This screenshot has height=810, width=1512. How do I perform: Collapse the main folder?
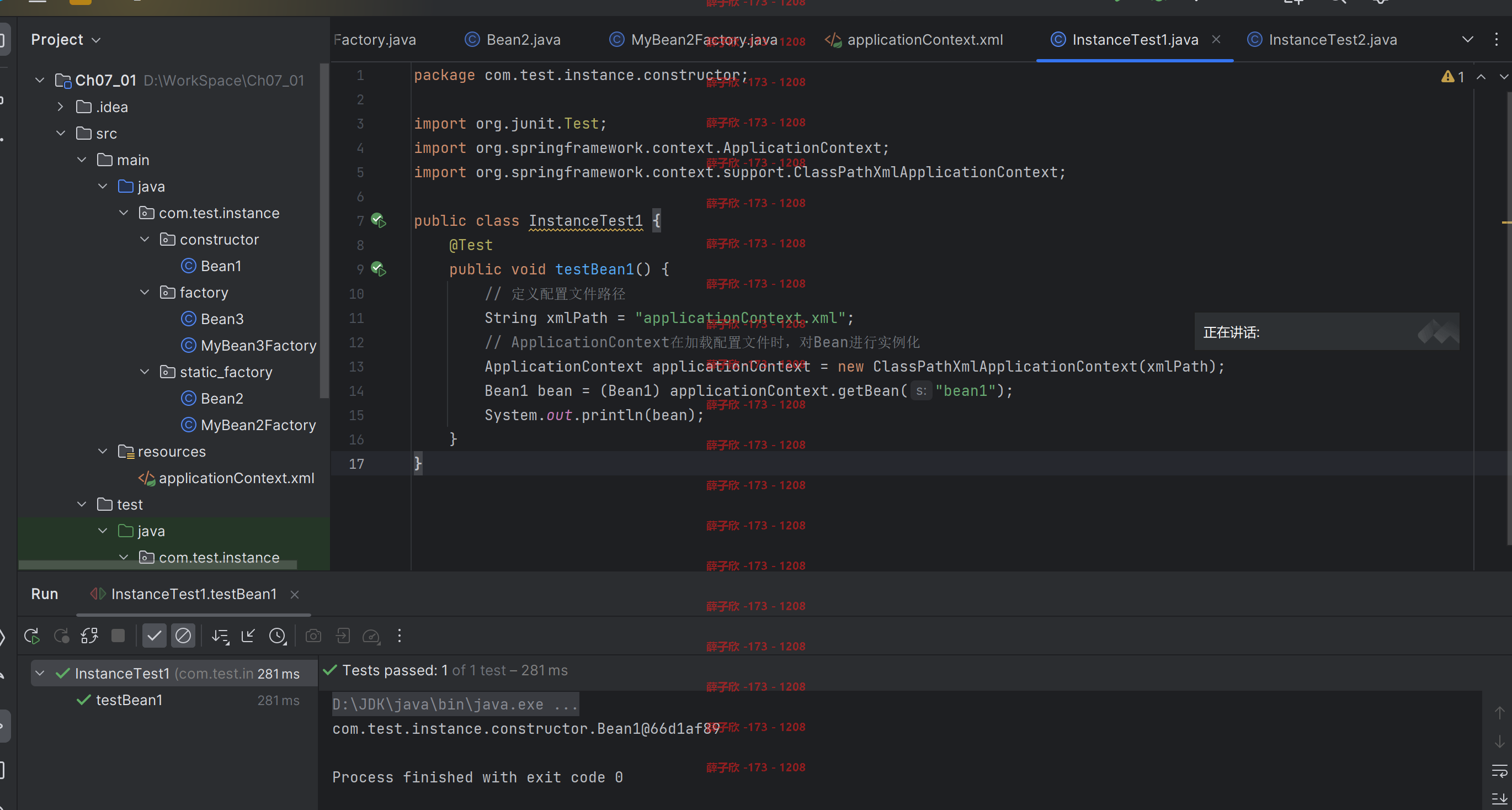coord(82,160)
